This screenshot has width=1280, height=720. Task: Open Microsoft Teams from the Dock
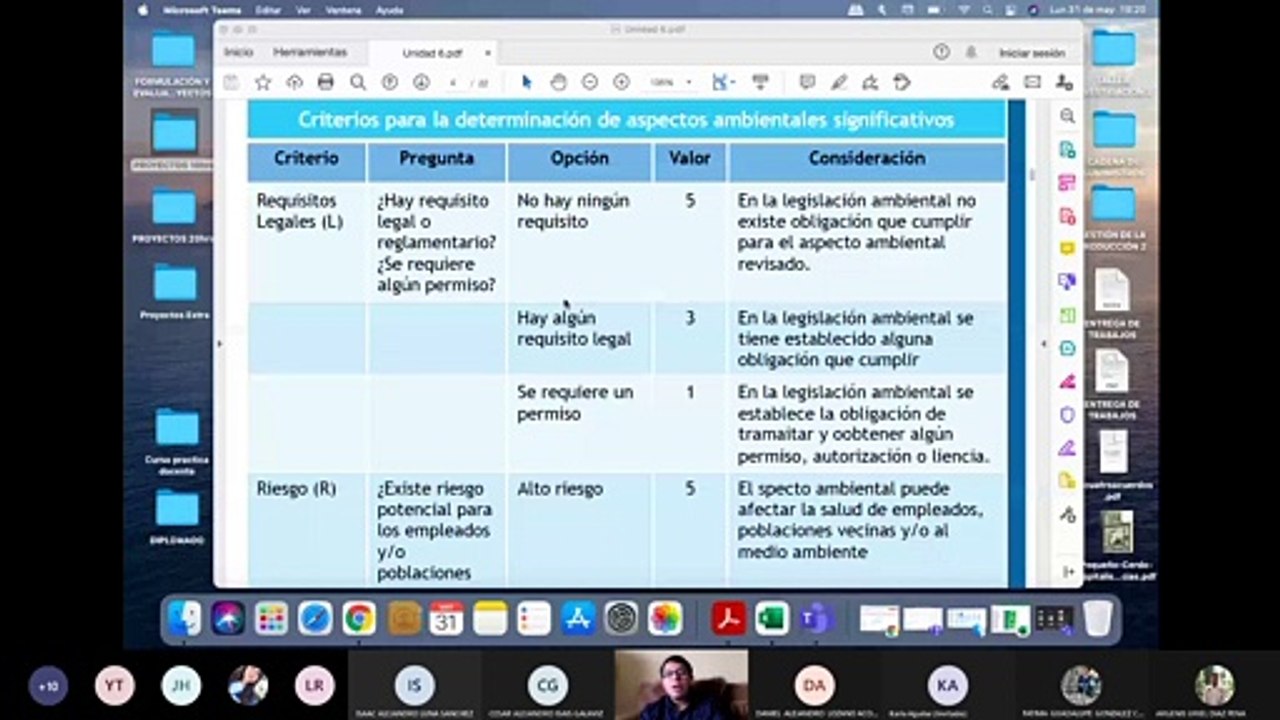pos(816,619)
